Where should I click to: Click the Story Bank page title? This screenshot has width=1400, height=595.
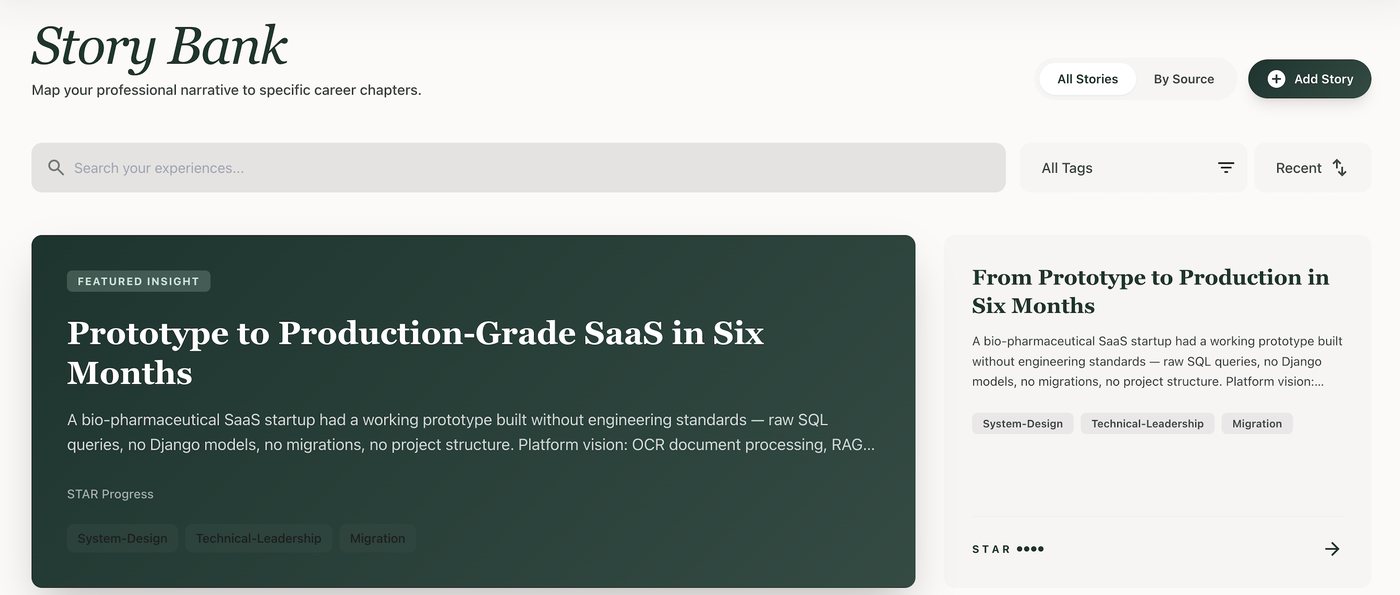[160, 46]
